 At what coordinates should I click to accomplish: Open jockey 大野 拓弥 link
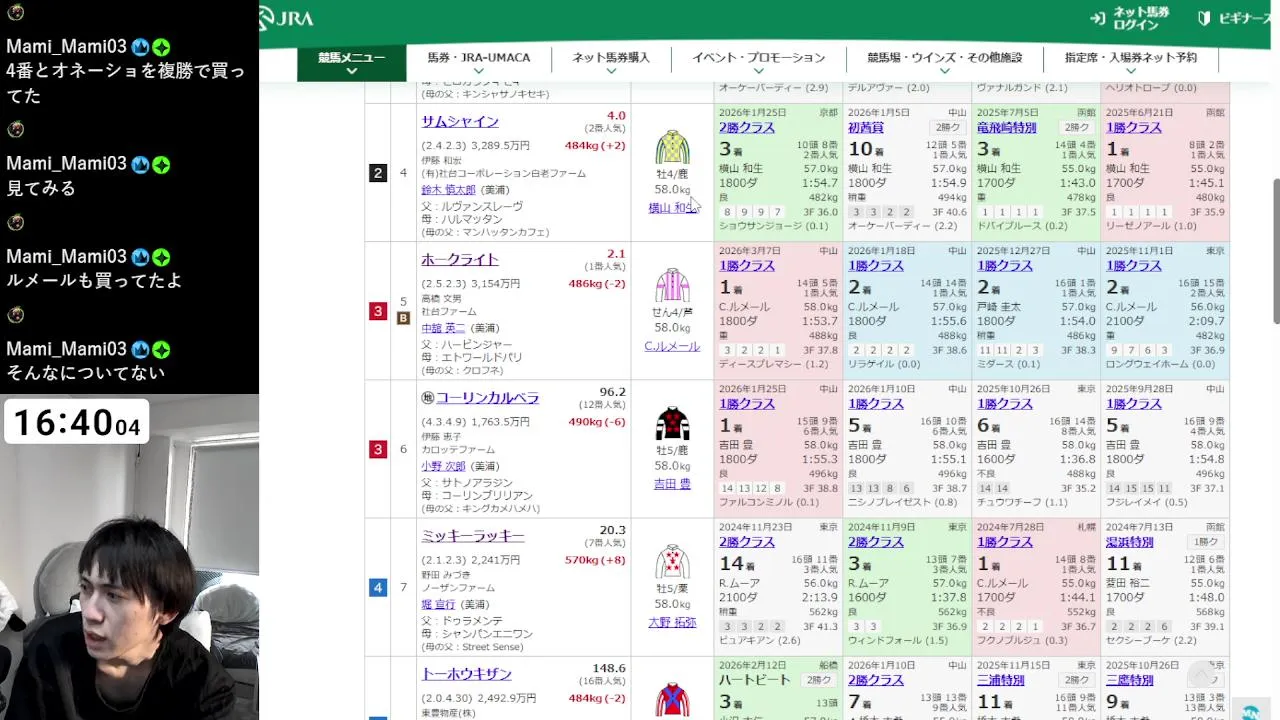(x=672, y=622)
